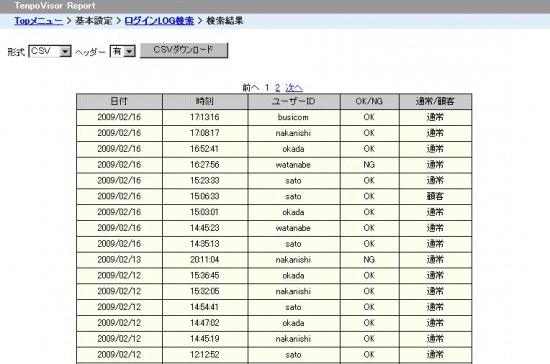Click the 通常/顧客 column header
Viewport: 550px width, 364px height.
[435, 101]
